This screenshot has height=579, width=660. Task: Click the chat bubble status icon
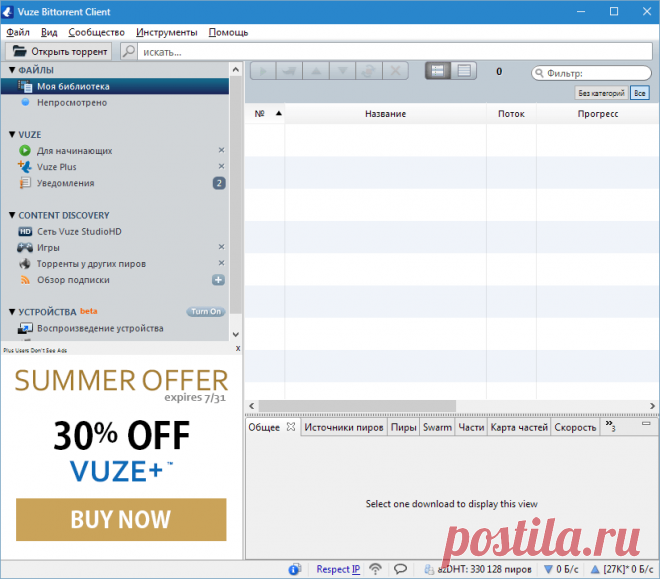pyautogui.click(x=400, y=569)
